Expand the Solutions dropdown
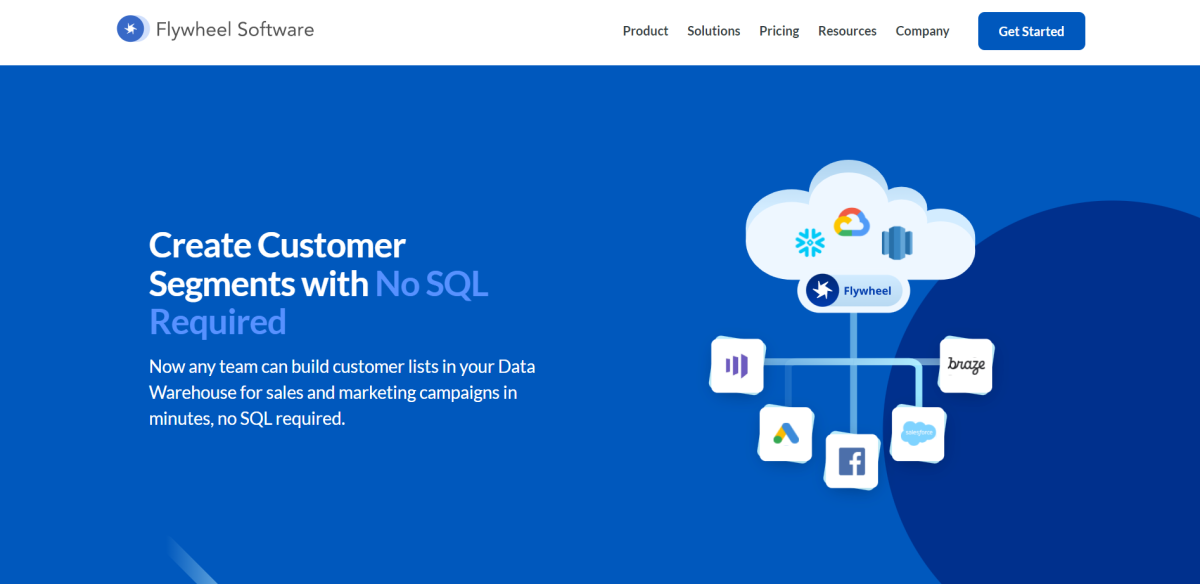 tap(713, 31)
